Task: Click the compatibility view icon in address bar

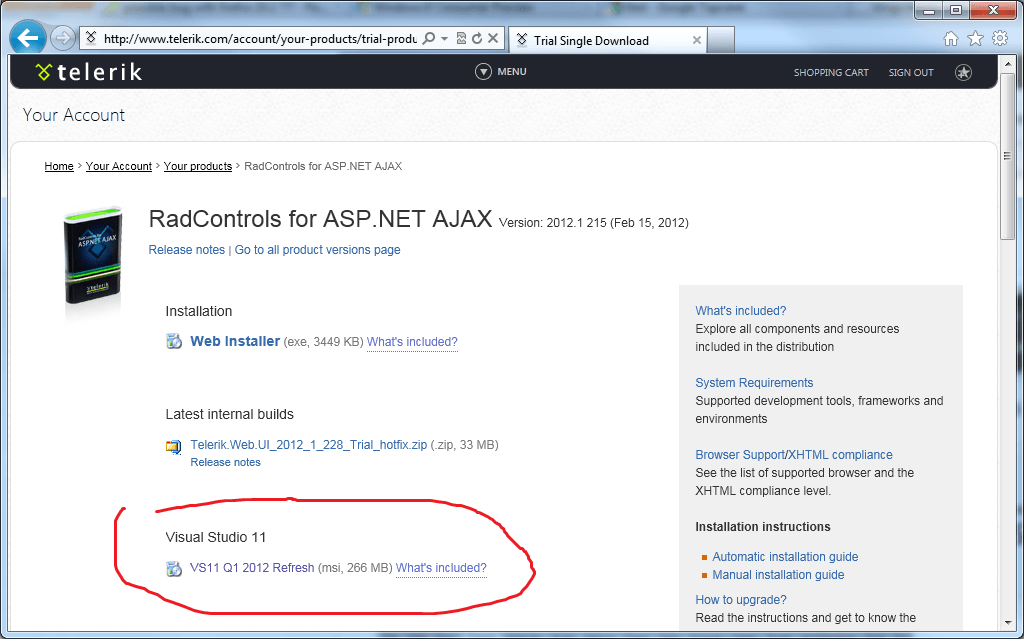Action: [461, 39]
